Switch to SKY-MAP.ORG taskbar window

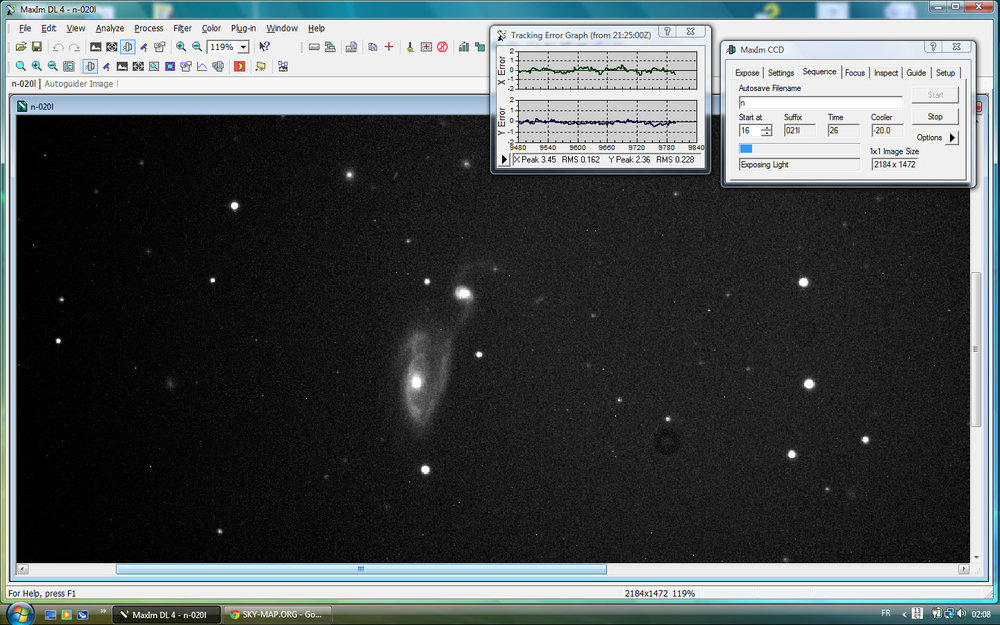tap(276, 614)
